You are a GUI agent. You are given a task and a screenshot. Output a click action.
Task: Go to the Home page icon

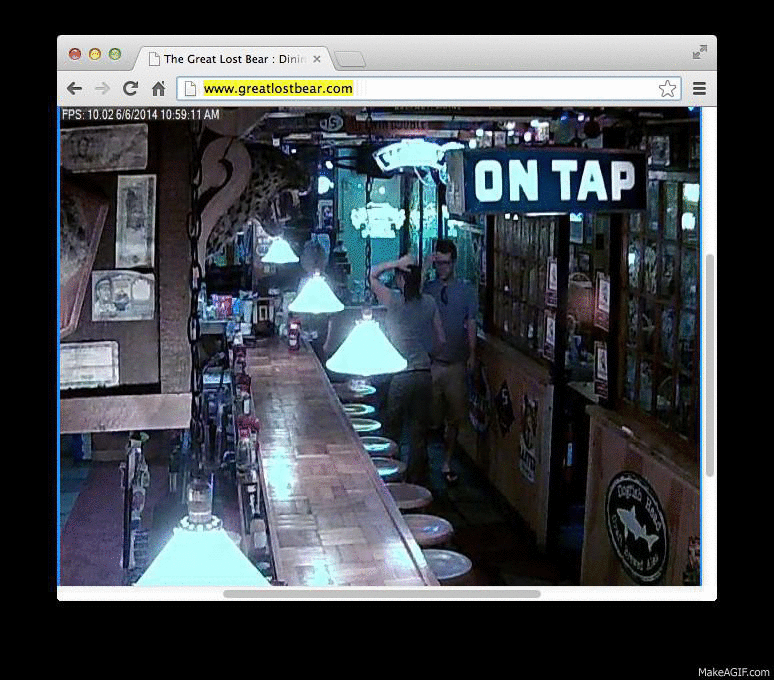158,89
